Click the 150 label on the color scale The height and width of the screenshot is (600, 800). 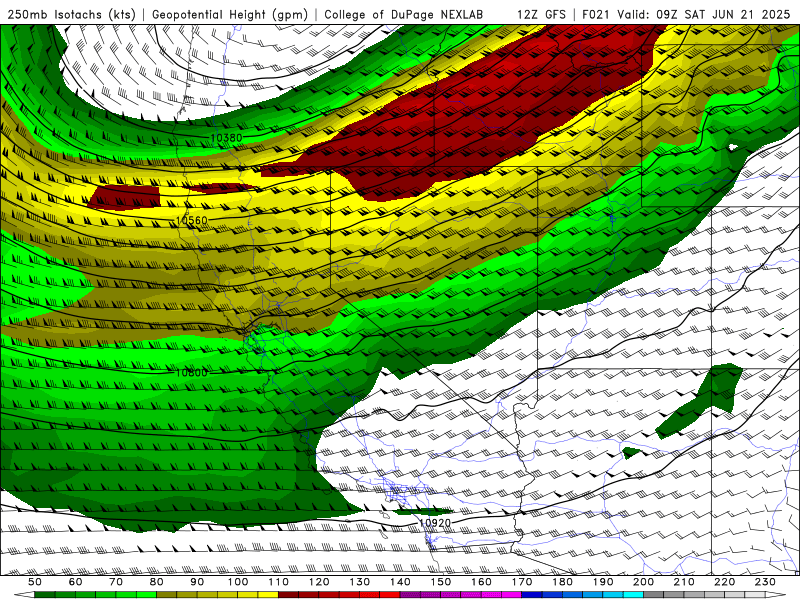pyautogui.click(x=441, y=582)
